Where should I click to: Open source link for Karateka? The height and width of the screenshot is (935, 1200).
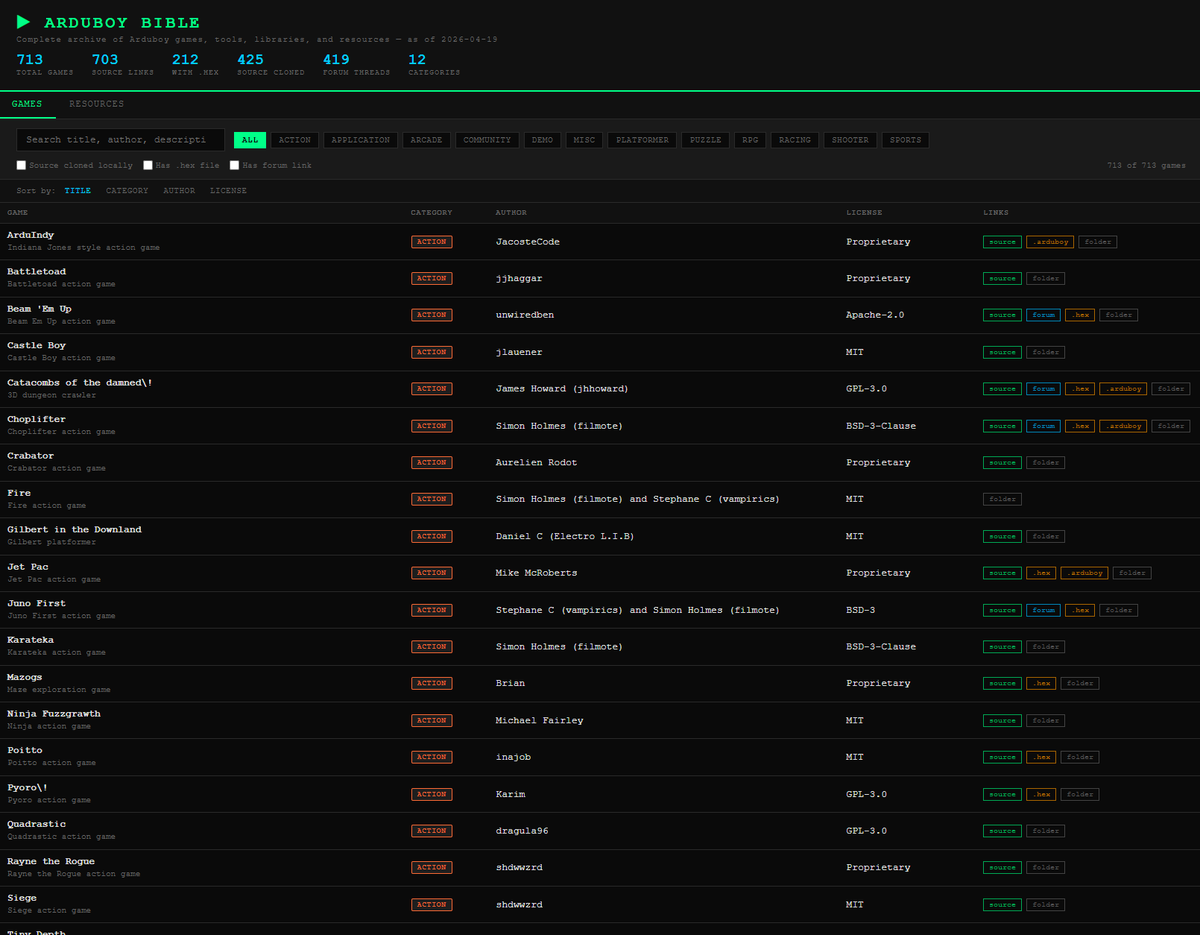[x=1002, y=647]
